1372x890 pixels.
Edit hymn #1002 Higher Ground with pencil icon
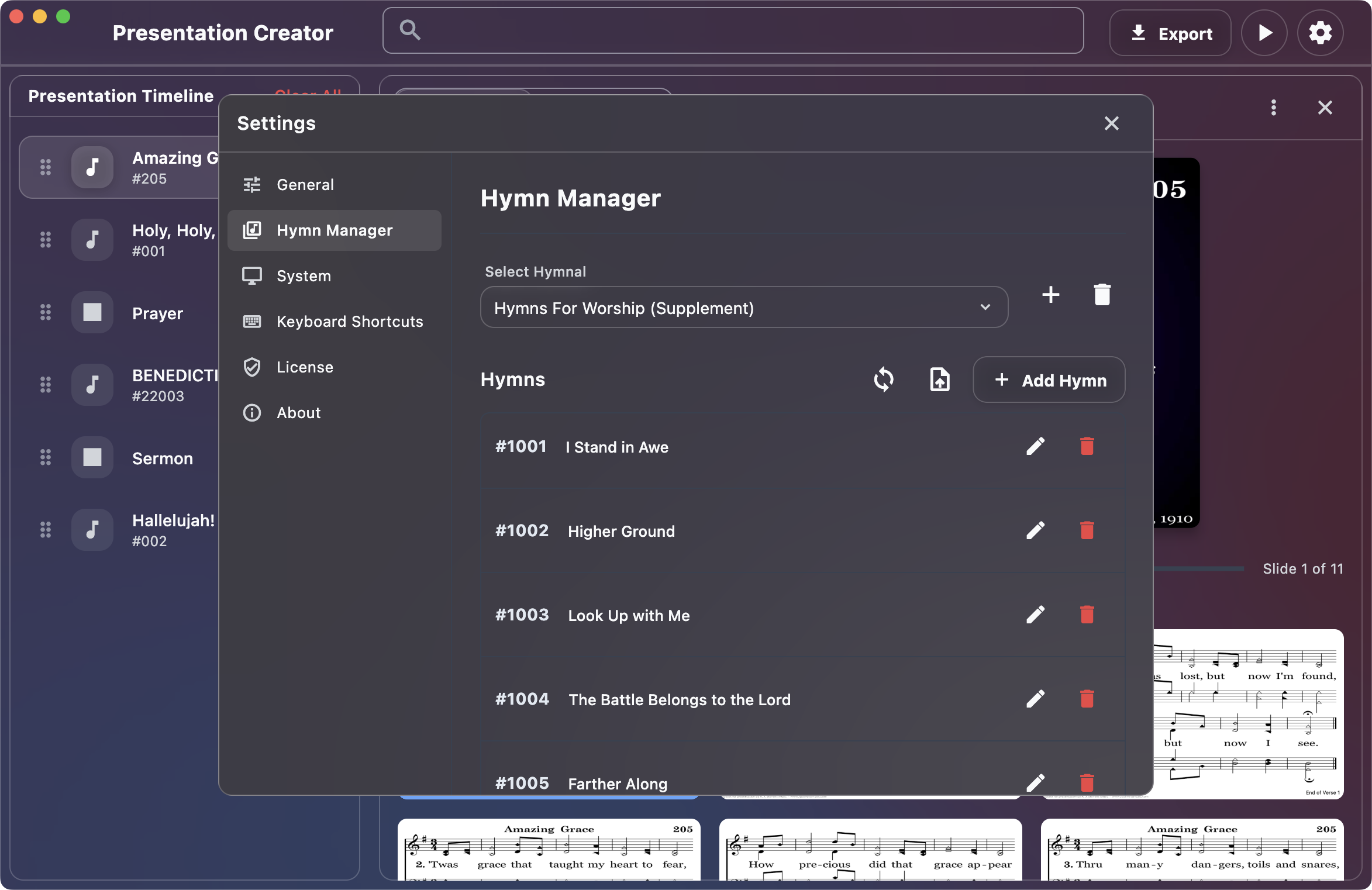1035,530
